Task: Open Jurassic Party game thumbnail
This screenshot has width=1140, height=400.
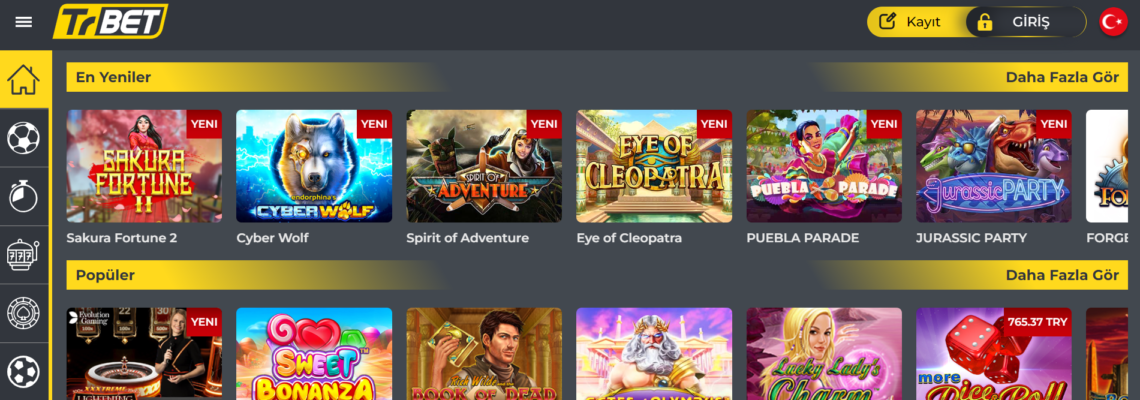Action: 994,166
